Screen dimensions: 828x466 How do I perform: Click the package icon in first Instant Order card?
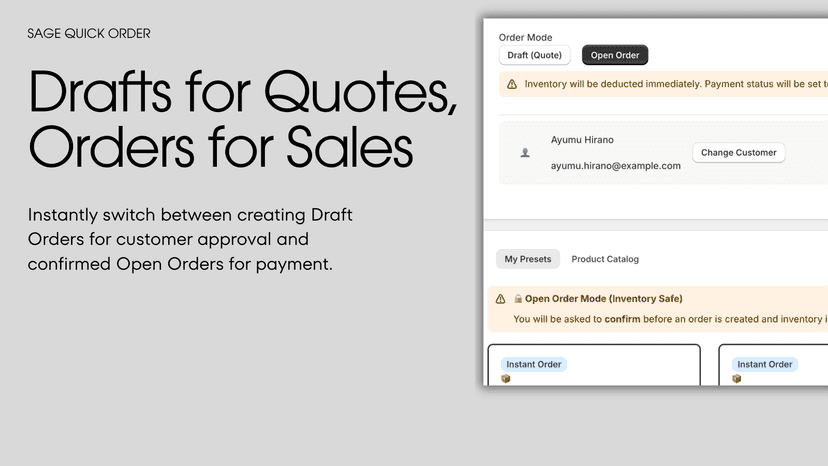(505, 378)
